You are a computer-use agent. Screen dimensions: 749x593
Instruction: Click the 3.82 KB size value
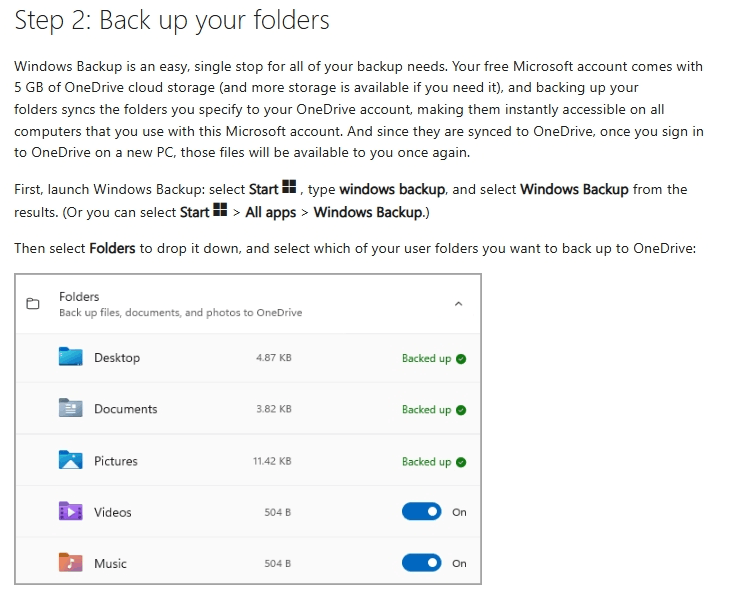pyautogui.click(x=274, y=409)
